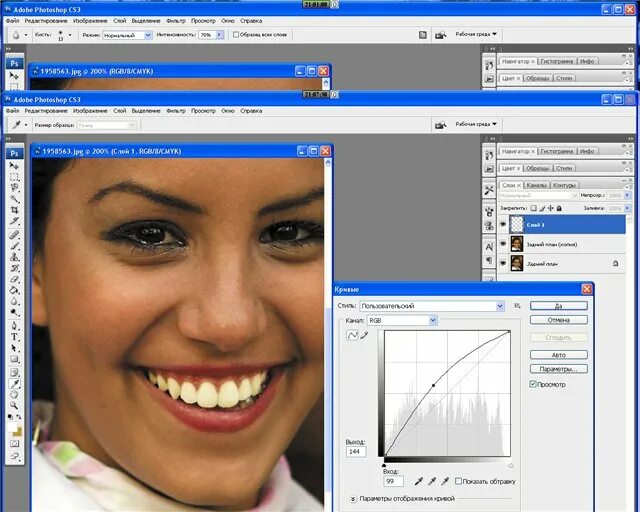The height and width of the screenshot is (512, 640).
Task: Open Изображение menu in front window
Action: click(90, 111)
